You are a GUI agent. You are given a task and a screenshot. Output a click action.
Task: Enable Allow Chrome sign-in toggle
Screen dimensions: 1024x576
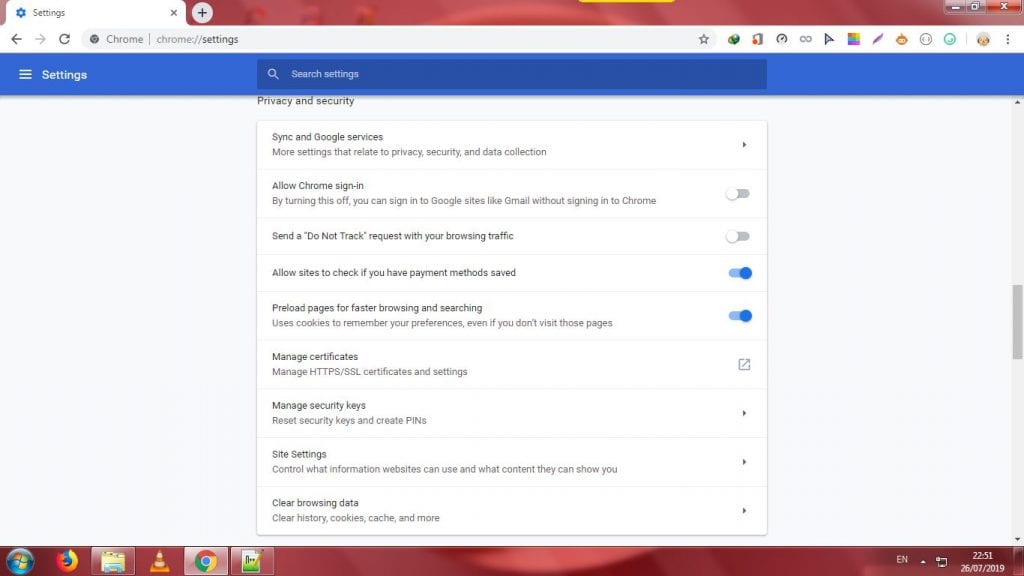click(x=738, y=194)
